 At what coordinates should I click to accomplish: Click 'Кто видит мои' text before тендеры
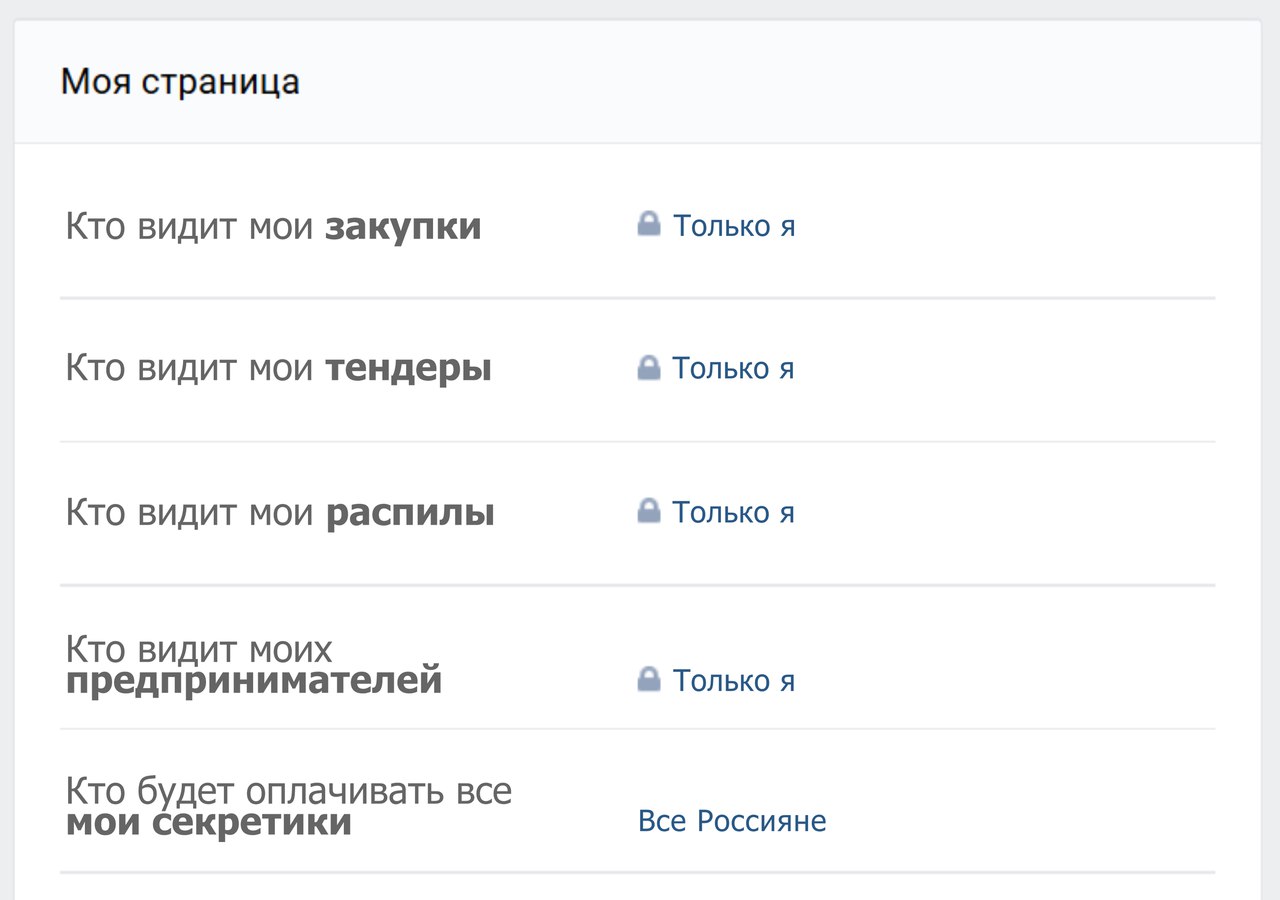point(190,370)
